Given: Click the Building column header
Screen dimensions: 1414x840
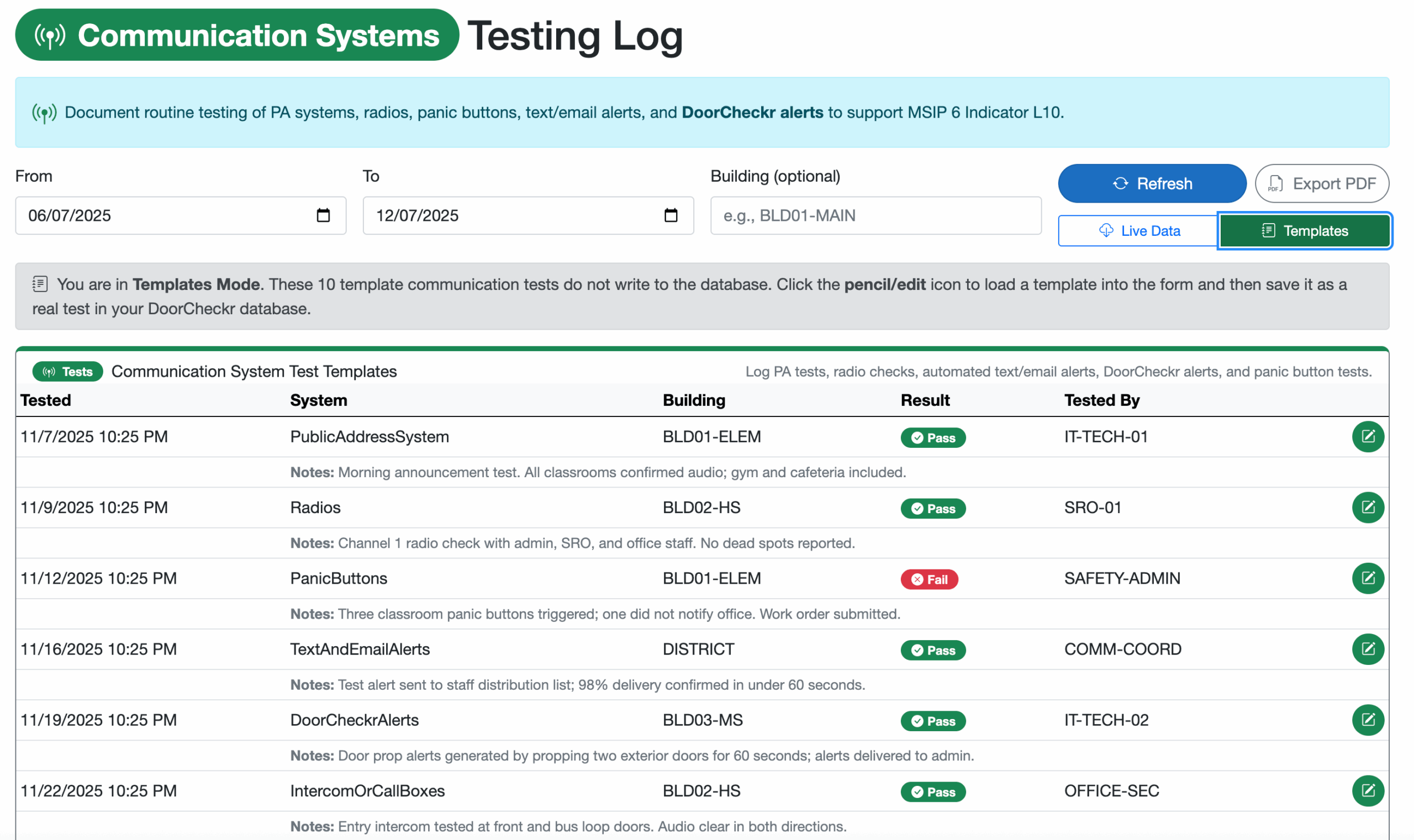Looking at the screenshot, I should pyautogui.click(x=694, y=400).
